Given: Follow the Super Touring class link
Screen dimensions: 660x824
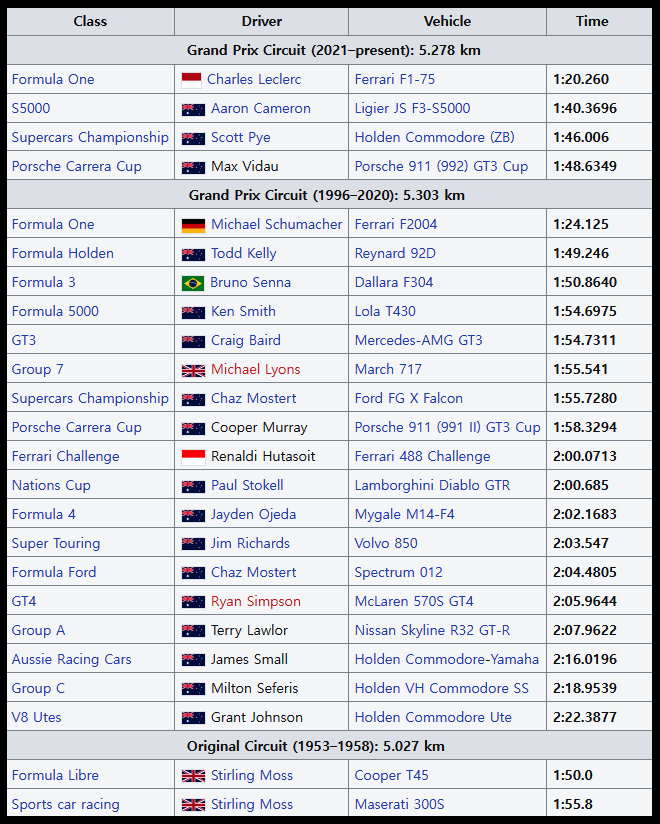Looking at the screenshot, I should 56,543.
